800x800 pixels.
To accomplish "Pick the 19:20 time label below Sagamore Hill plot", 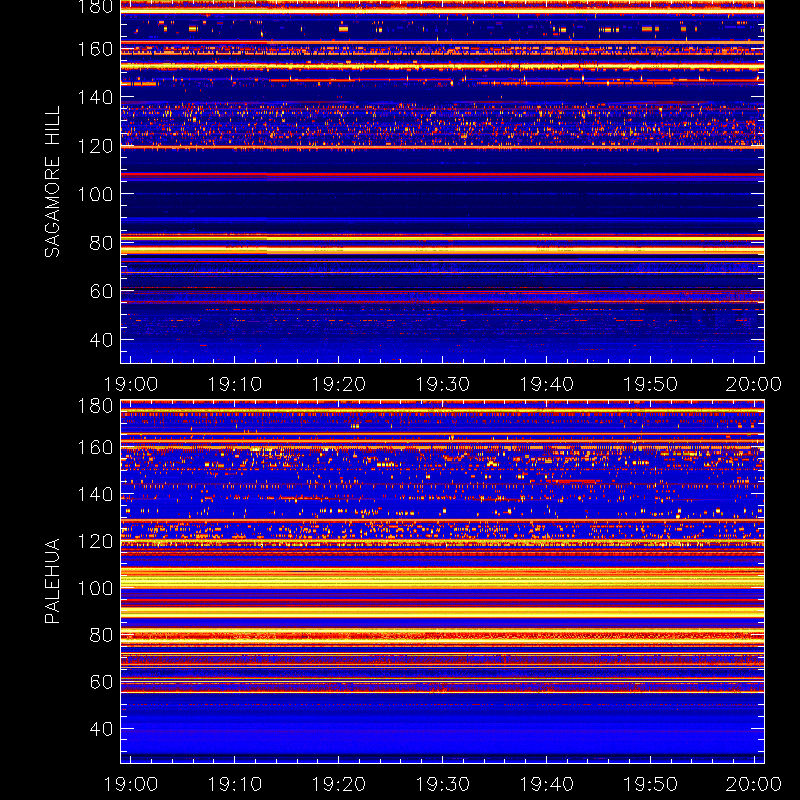I will tap(339, 384).
